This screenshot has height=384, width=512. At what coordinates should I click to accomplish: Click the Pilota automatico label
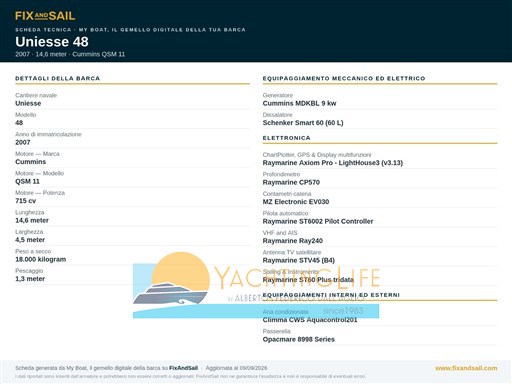[285, 213]
